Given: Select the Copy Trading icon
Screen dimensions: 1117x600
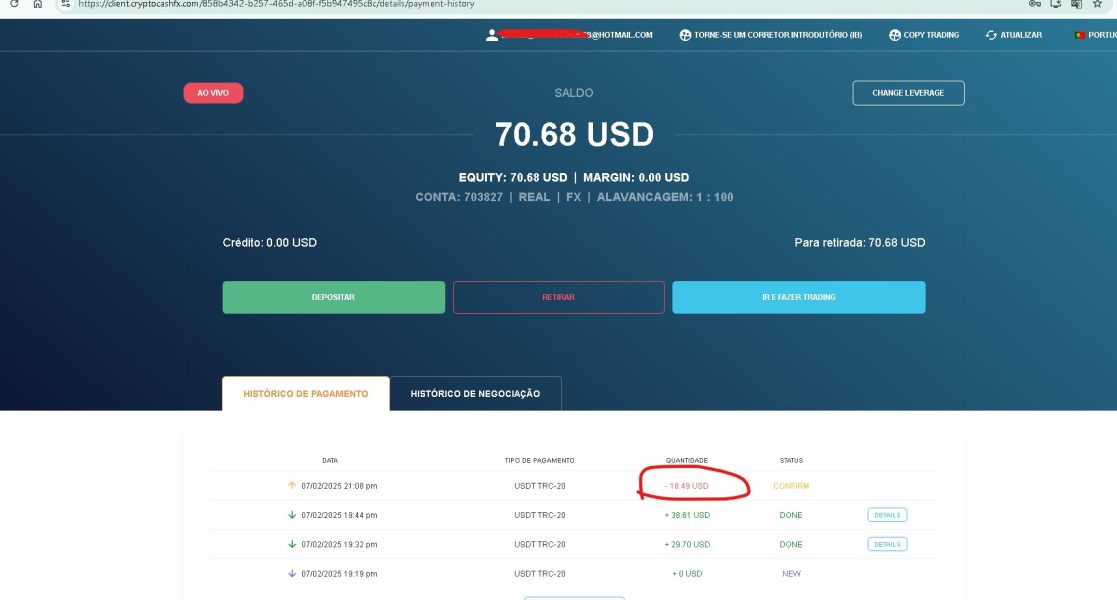Looking at the screenshot, I should (895, 35).
